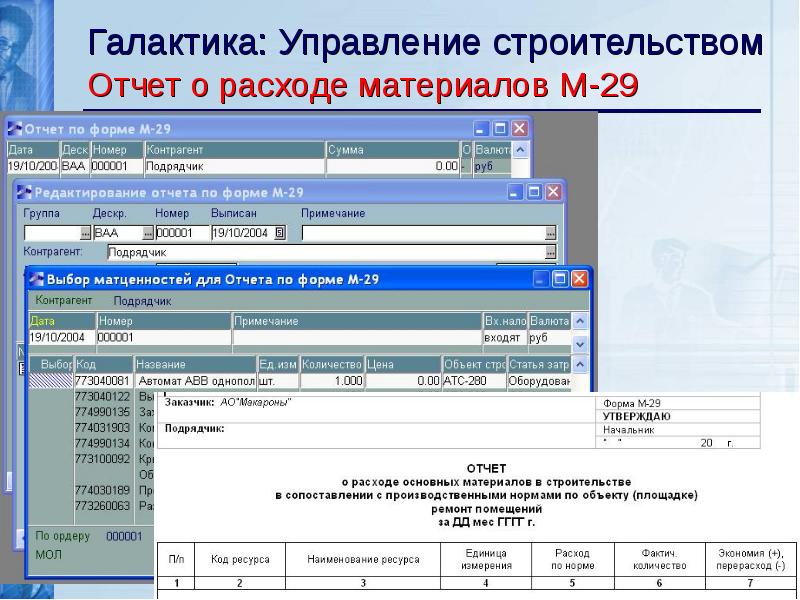Click the Количество column header
This screenshot has height=600, width=800.
[331, 365]
